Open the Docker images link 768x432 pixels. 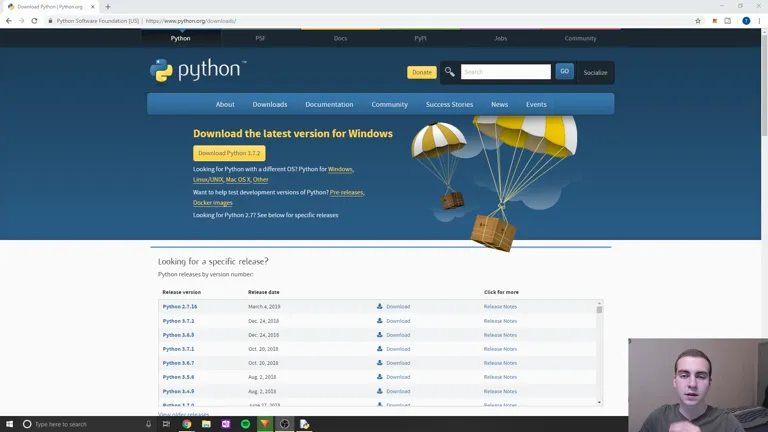213,203
